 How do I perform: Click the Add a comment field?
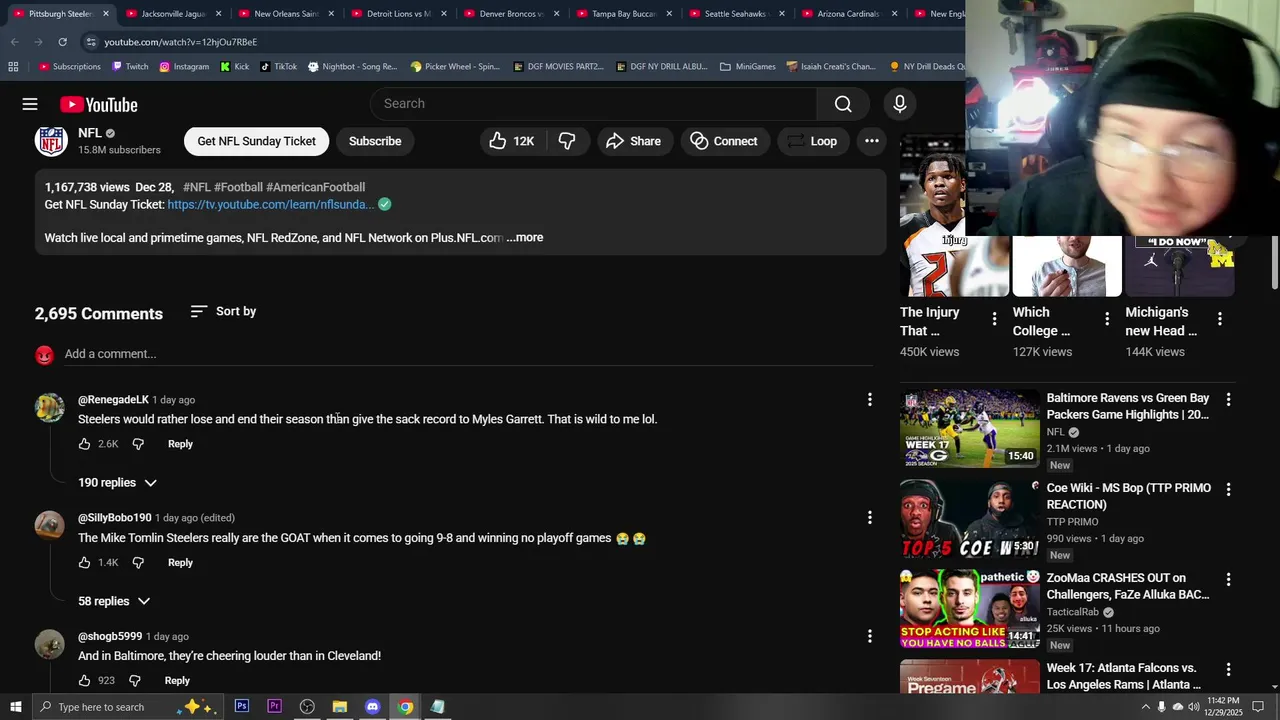pyautogui.click(x=468, y=354)
